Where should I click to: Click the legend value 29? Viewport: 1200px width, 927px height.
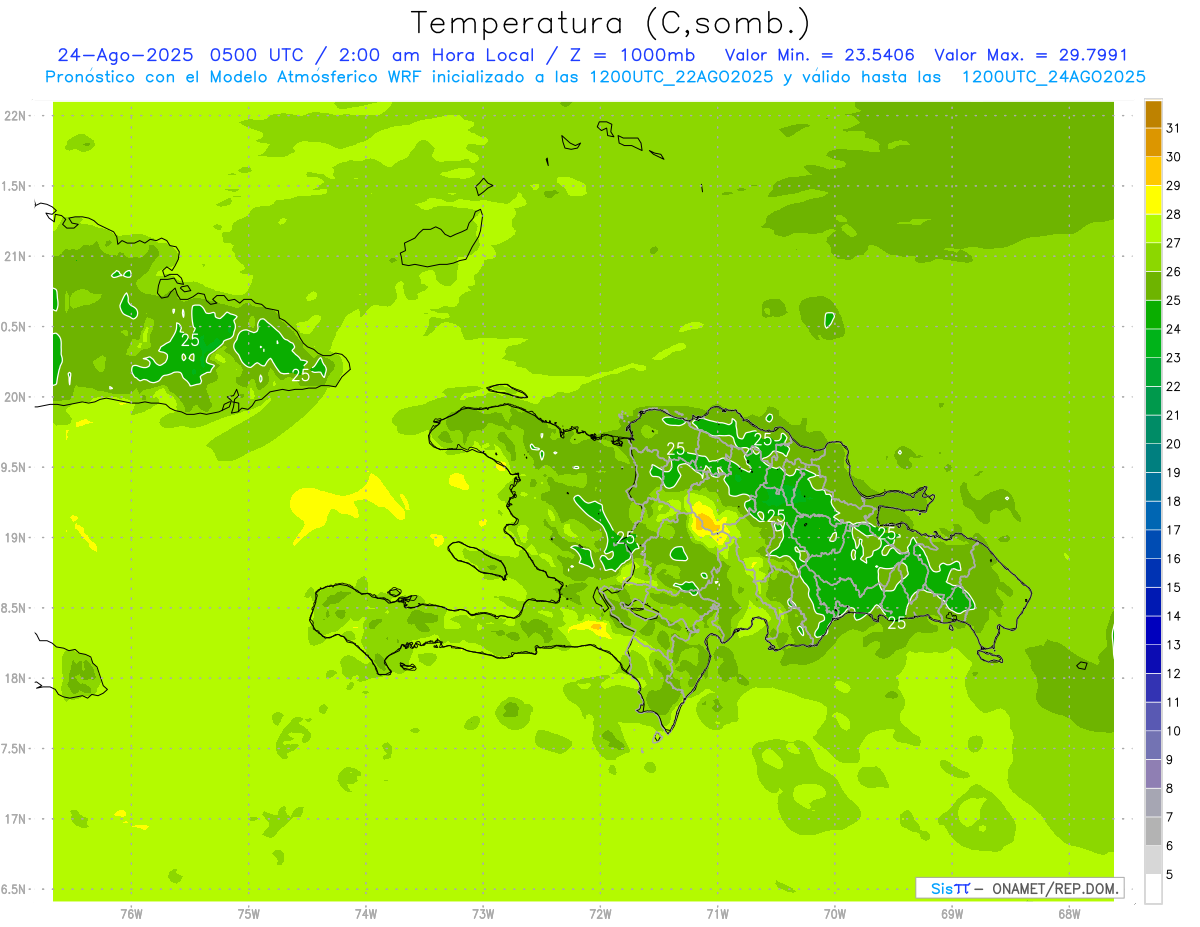coord(1173,186)
